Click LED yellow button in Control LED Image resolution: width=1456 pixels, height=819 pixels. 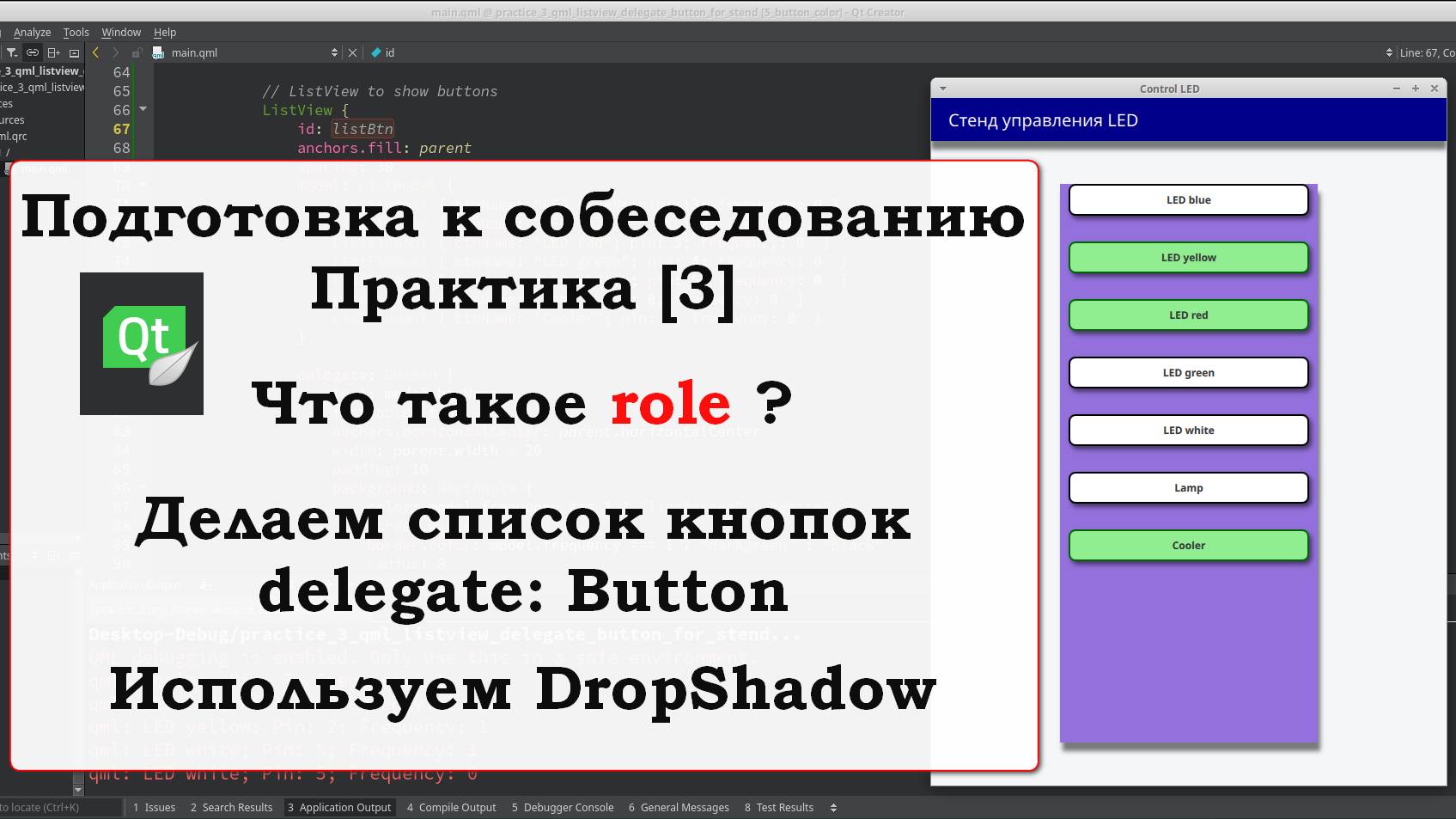tap(1189, 258)
